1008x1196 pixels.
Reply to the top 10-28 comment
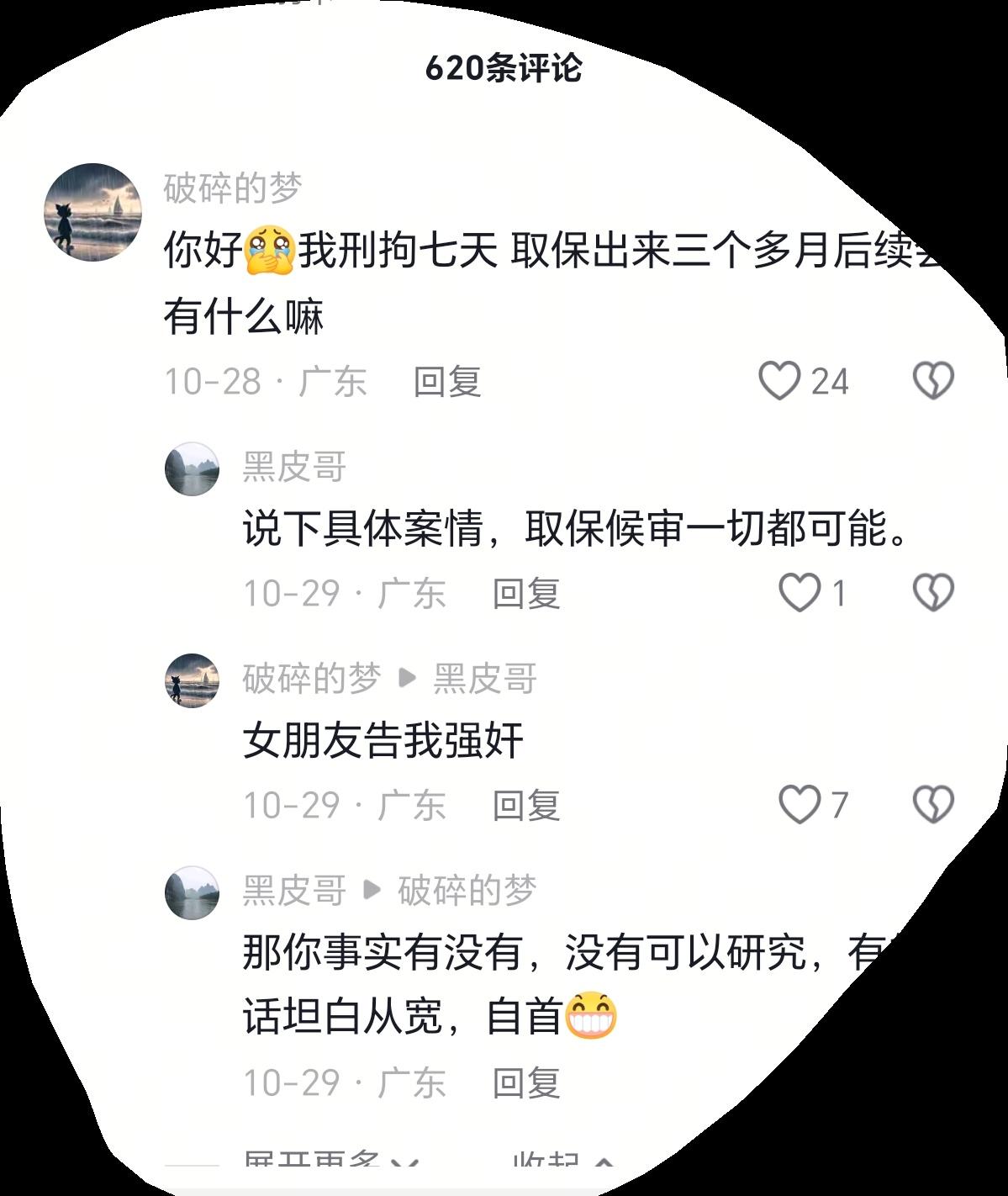coord(446,382)
